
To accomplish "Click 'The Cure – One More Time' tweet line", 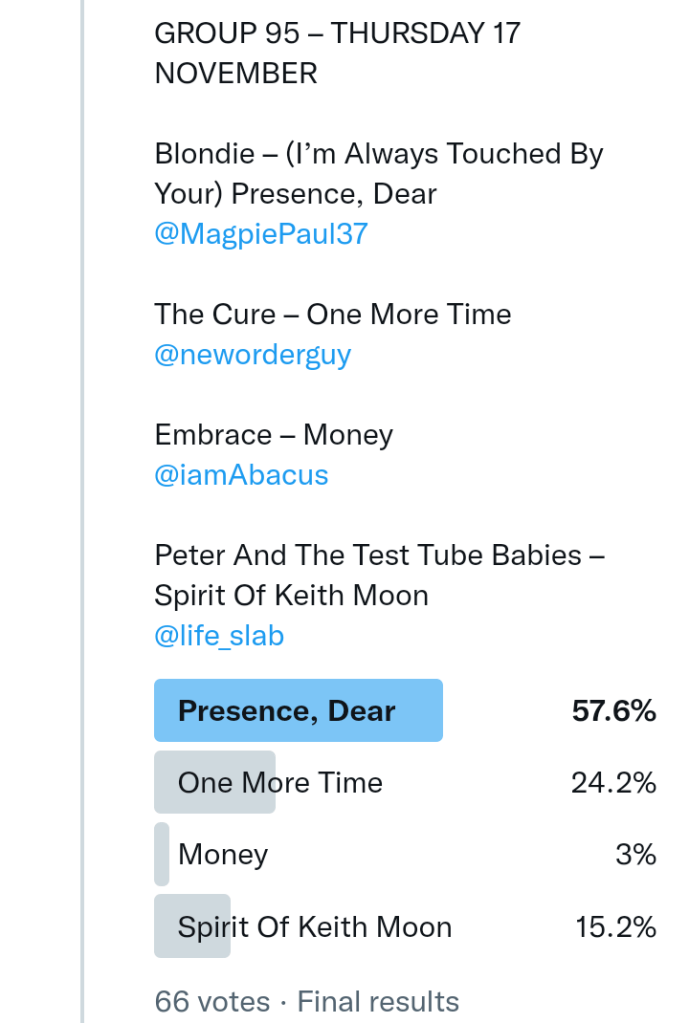I will [332, 314].
